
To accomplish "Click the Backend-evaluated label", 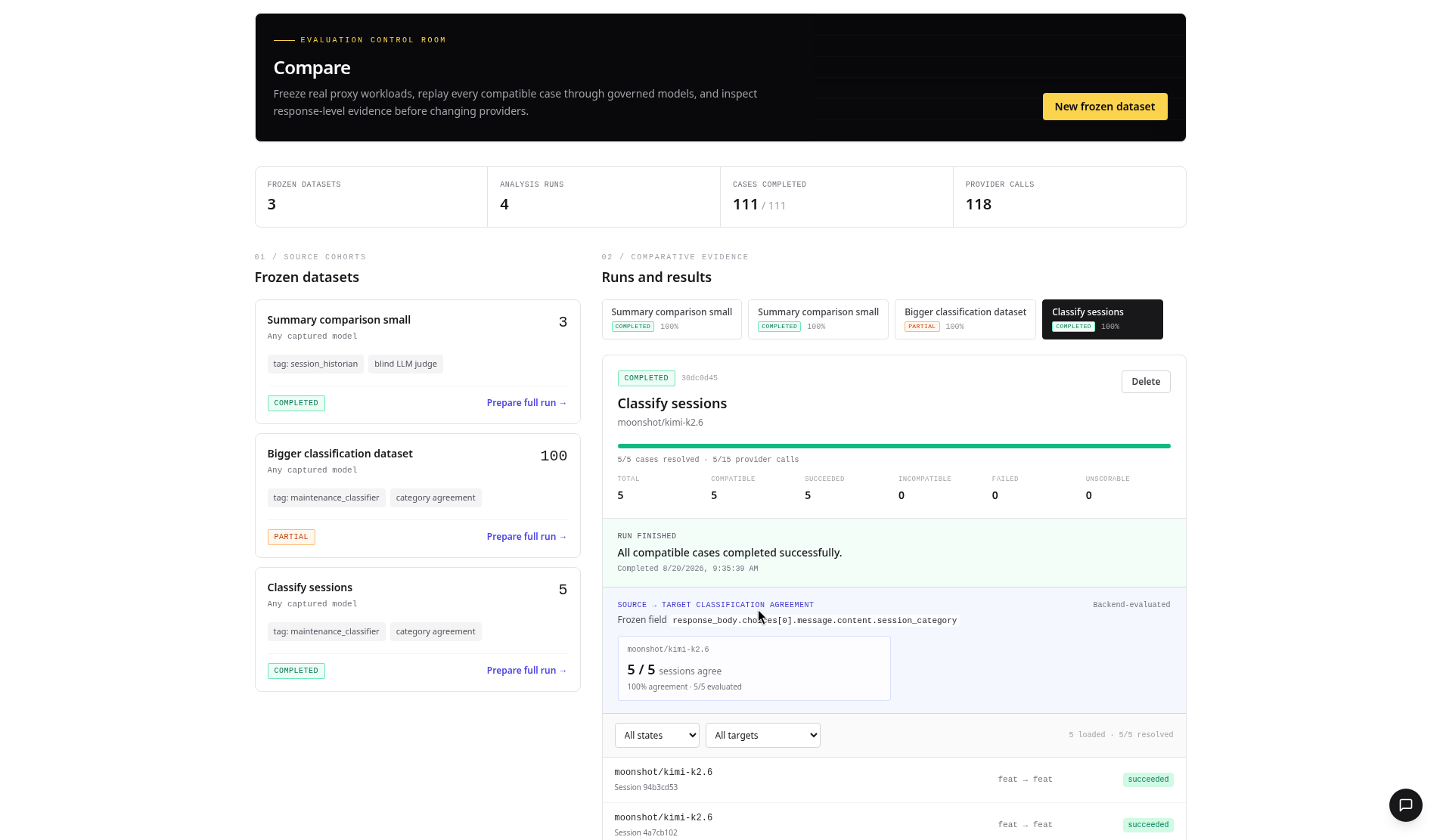I will 1131,605.
